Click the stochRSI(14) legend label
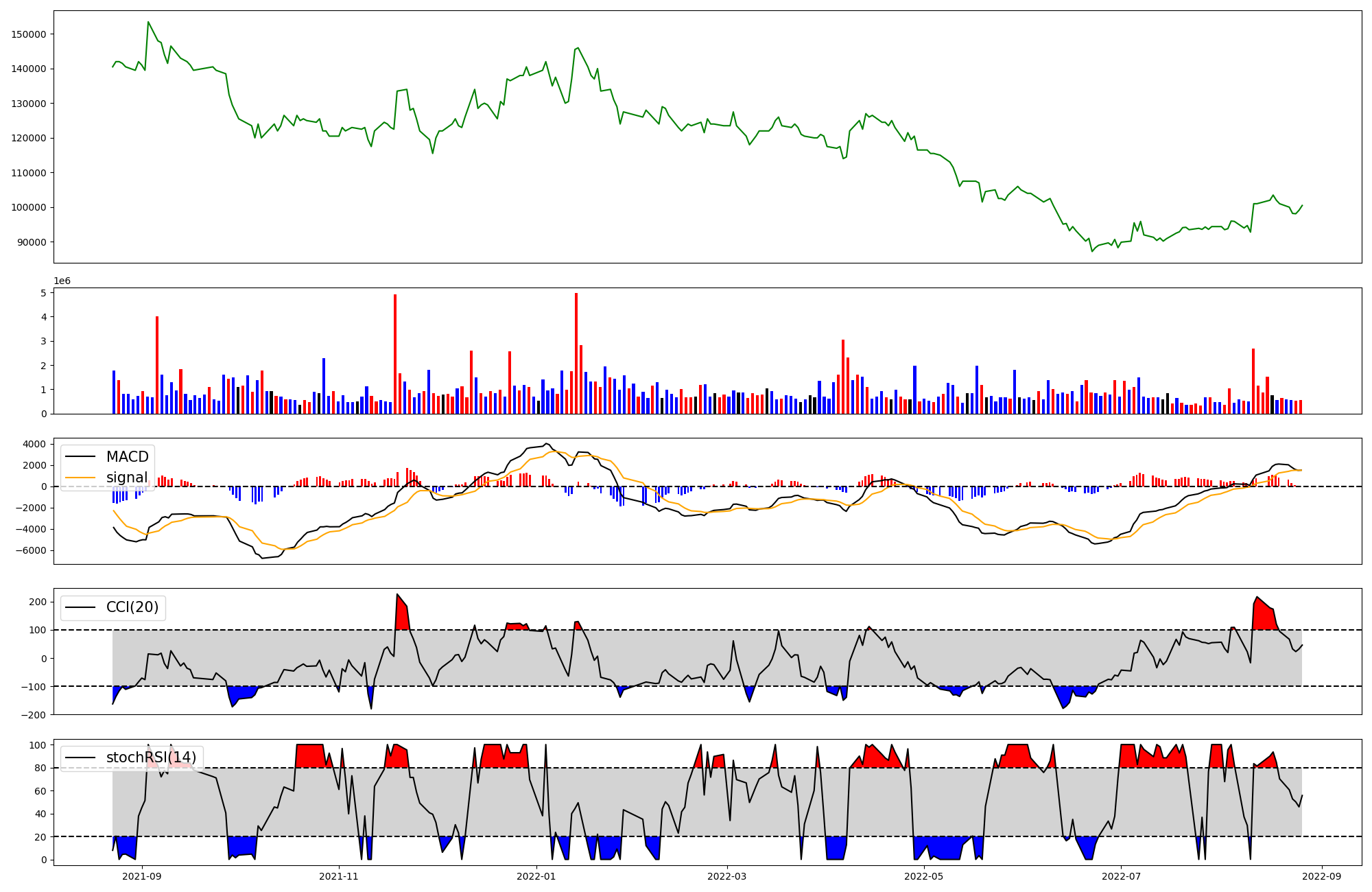This screenshot has height=892, width=1372. tap(151, 758)
